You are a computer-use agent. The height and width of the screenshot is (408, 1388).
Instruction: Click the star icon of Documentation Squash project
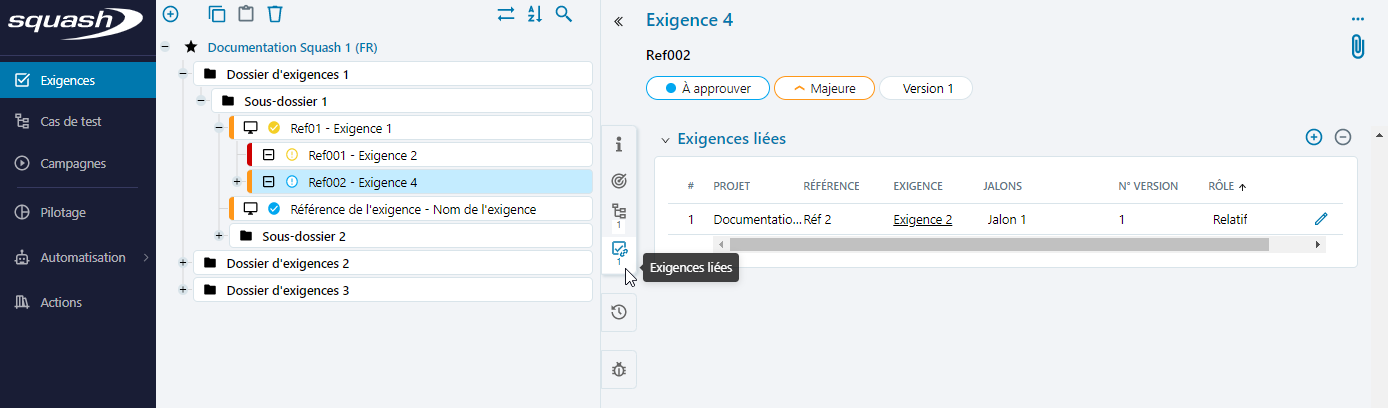pos(191,47)
